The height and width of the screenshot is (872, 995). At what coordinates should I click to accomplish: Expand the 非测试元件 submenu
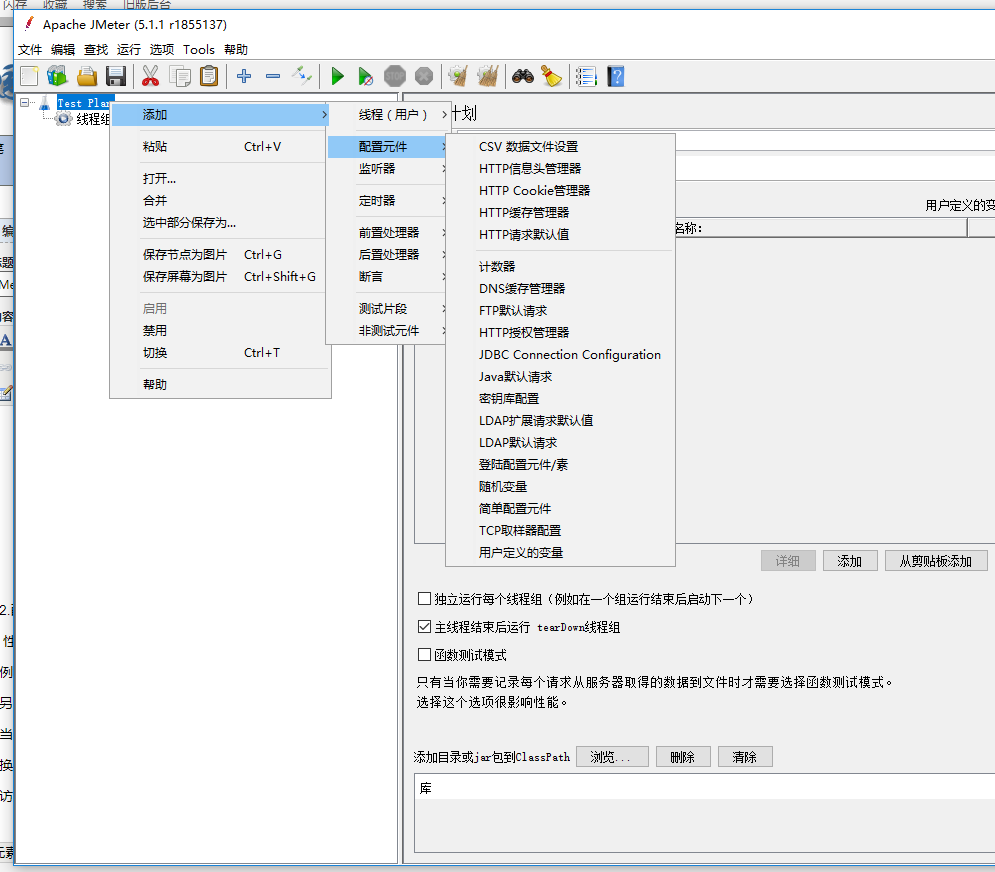click(387, 331)
